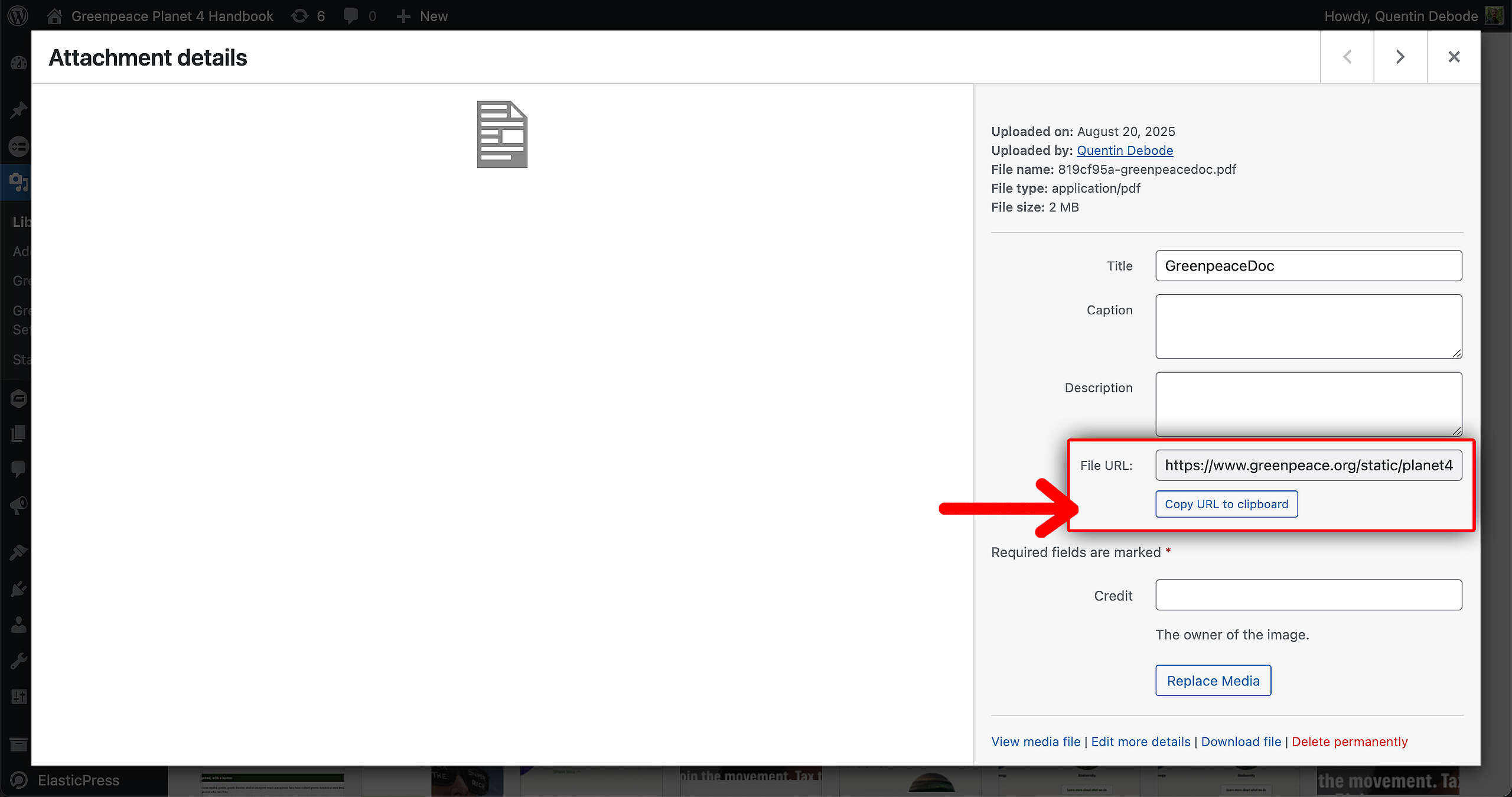Click the Download file link
Screen dimensions: 1512x797
tap(1241, 742)
